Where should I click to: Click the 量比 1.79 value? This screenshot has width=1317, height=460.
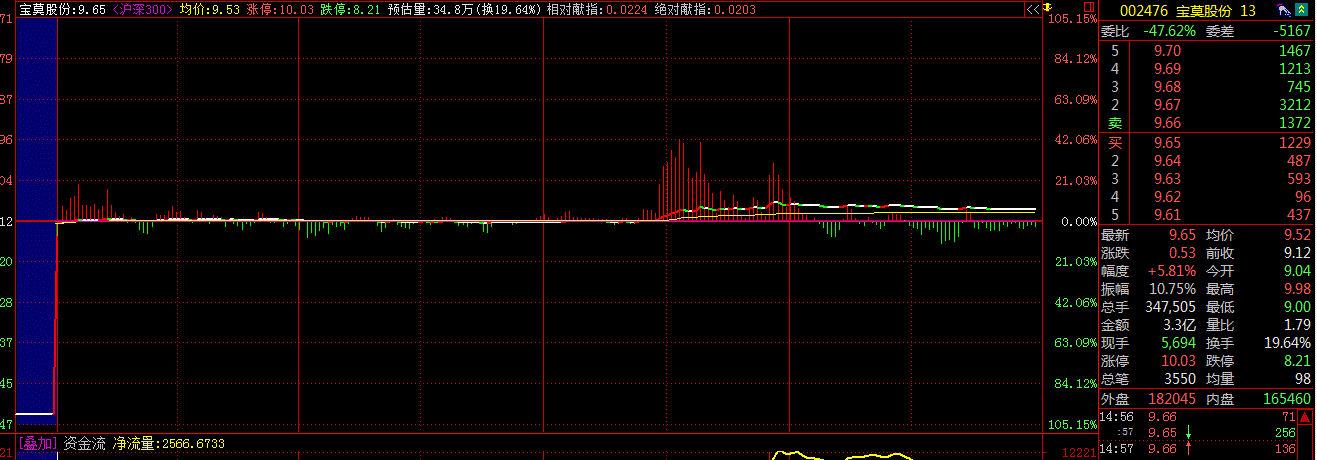tap(1297, 325)
